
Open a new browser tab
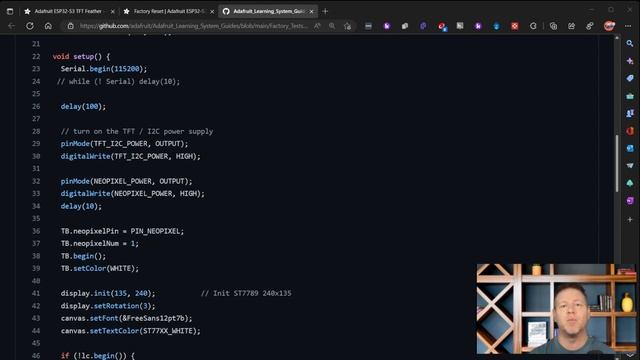pos(325,11)
